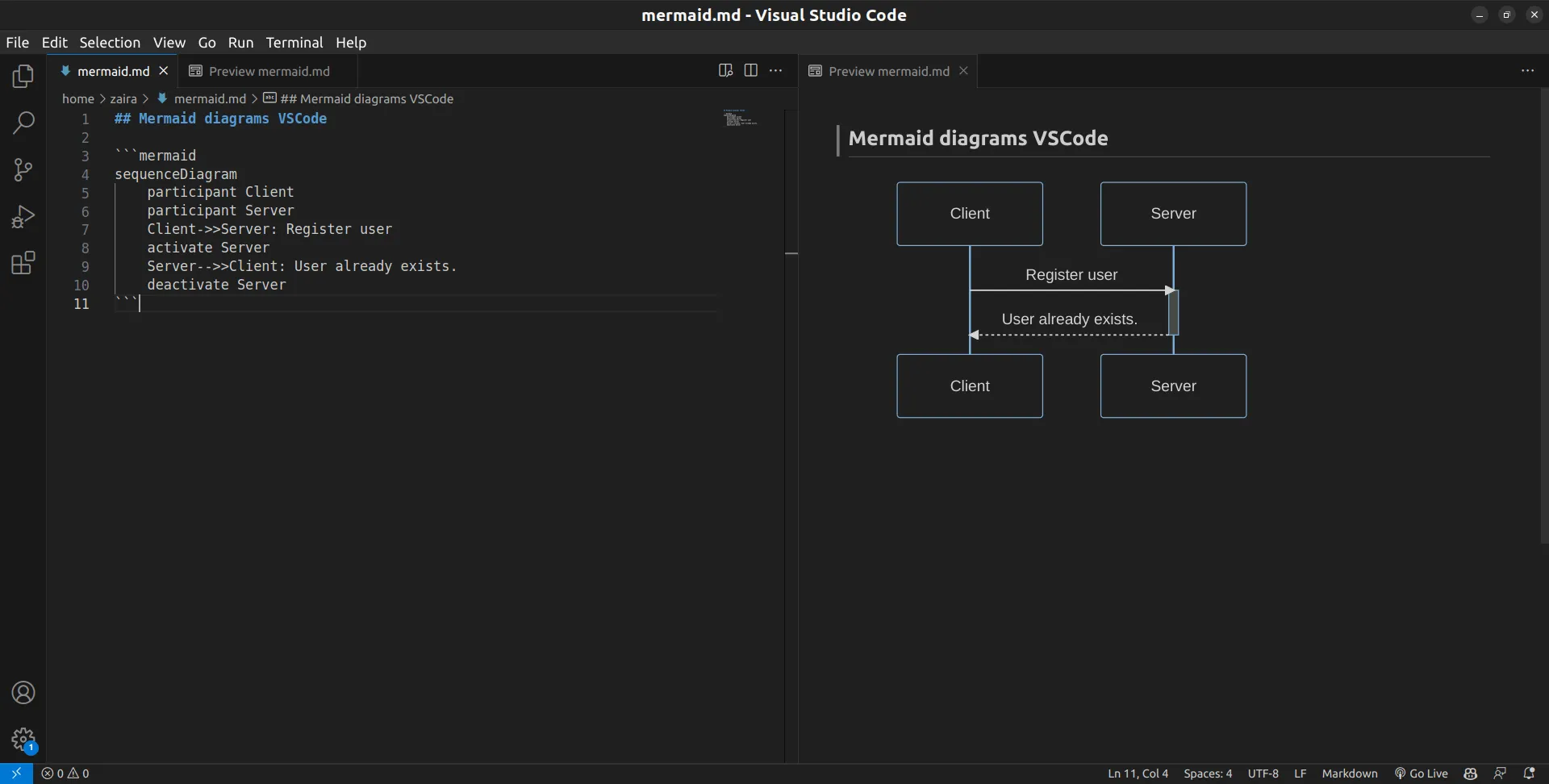Toggle Go Live server in status bar
Image resolution: width=1549 pixels, height=784 pixels.
(x=1421, y=774)
